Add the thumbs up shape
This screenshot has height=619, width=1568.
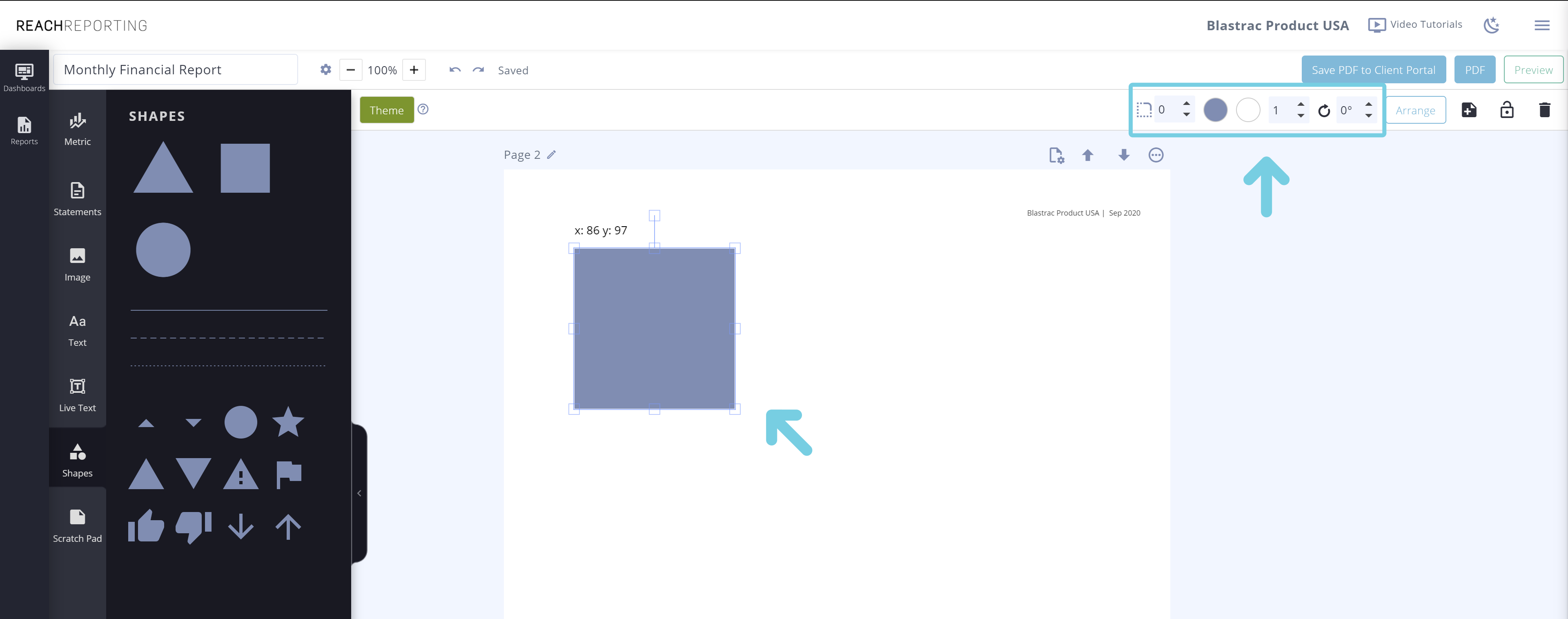[146, 526]
